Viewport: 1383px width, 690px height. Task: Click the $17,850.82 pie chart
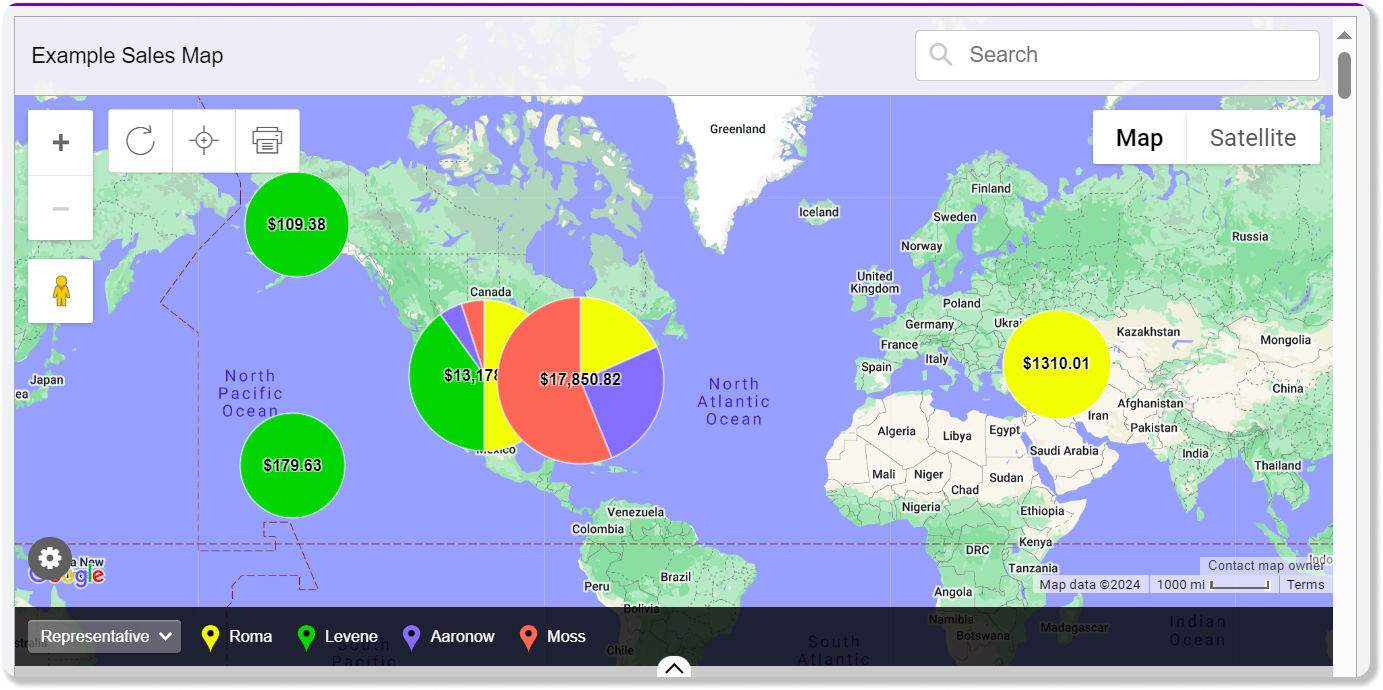click(581, 380)
